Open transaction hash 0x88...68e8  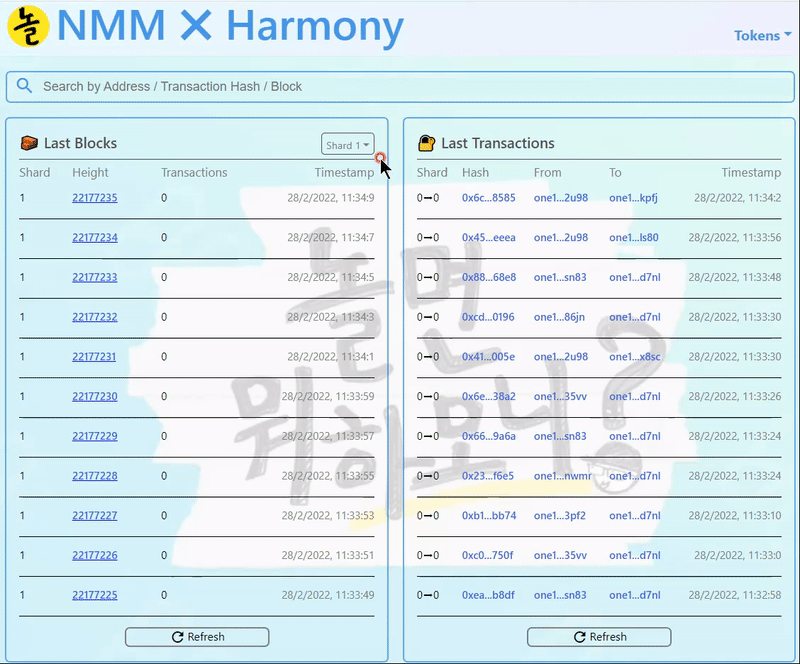(x=489, y=277)
